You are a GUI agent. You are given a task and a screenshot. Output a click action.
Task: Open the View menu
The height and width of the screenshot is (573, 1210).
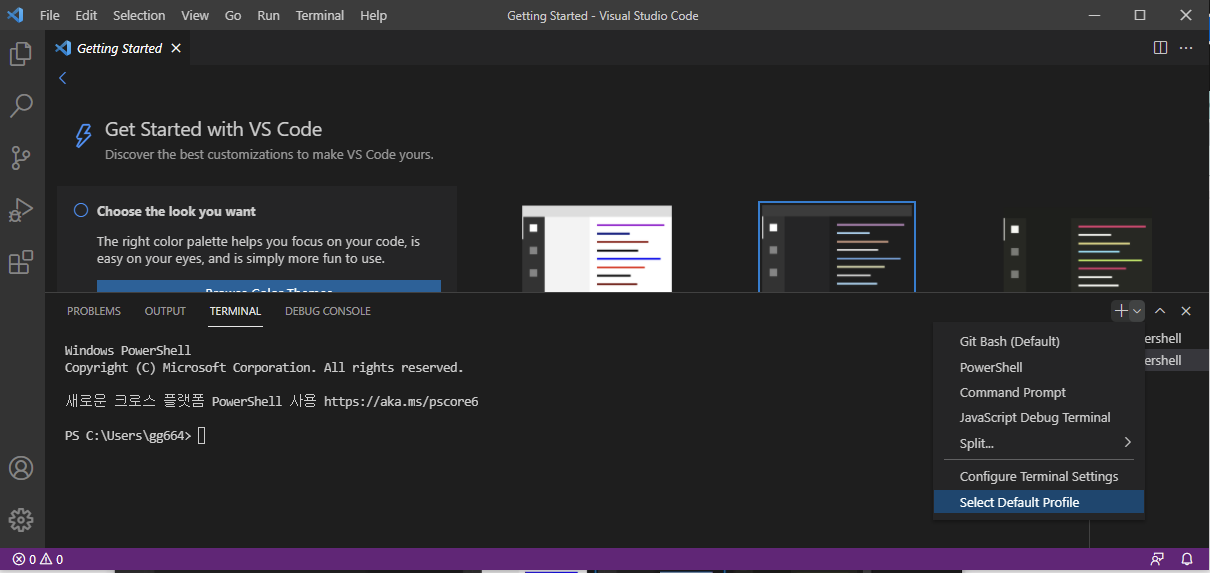pos(195,15)
